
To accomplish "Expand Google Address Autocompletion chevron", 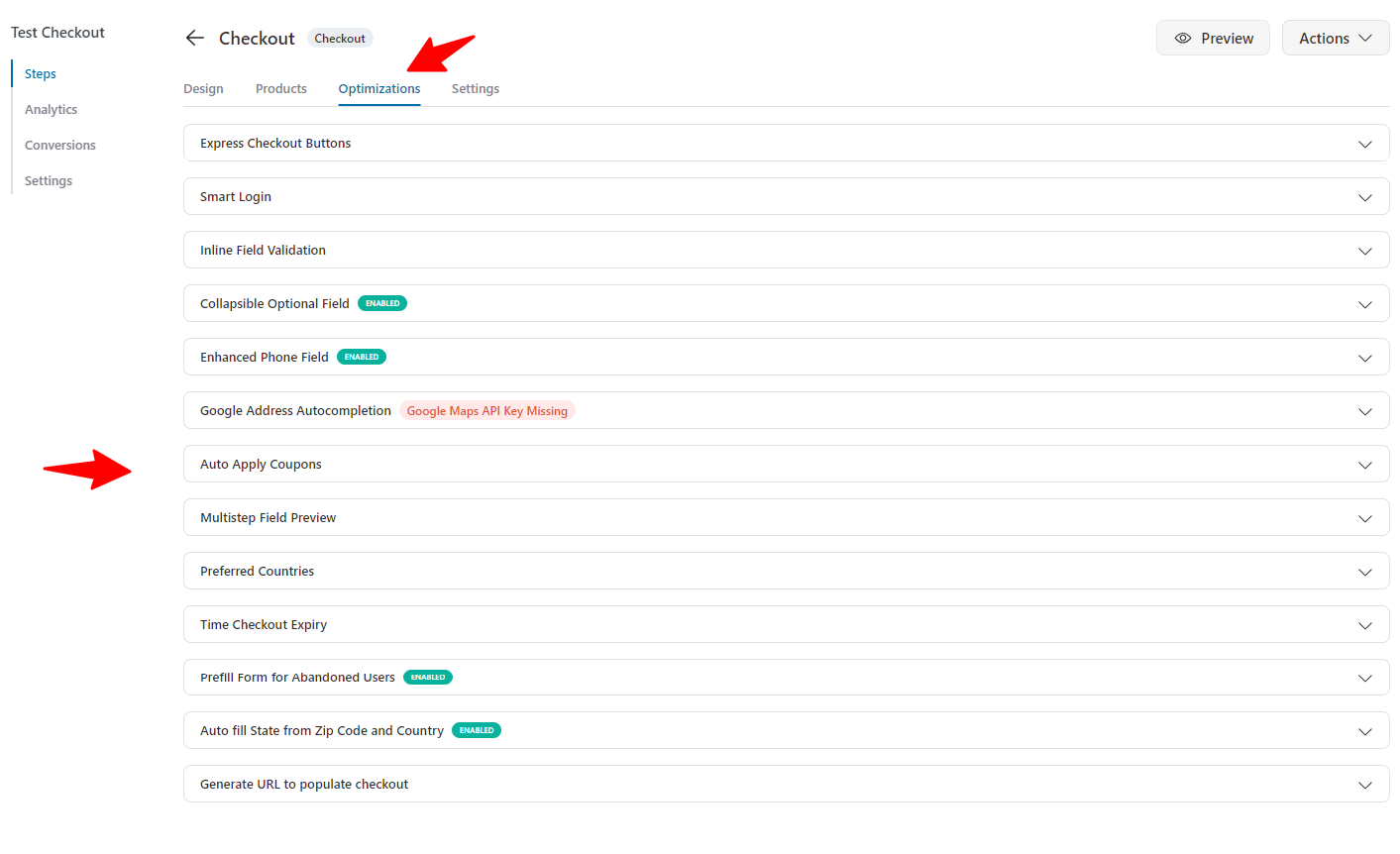I will [1365, 411].
